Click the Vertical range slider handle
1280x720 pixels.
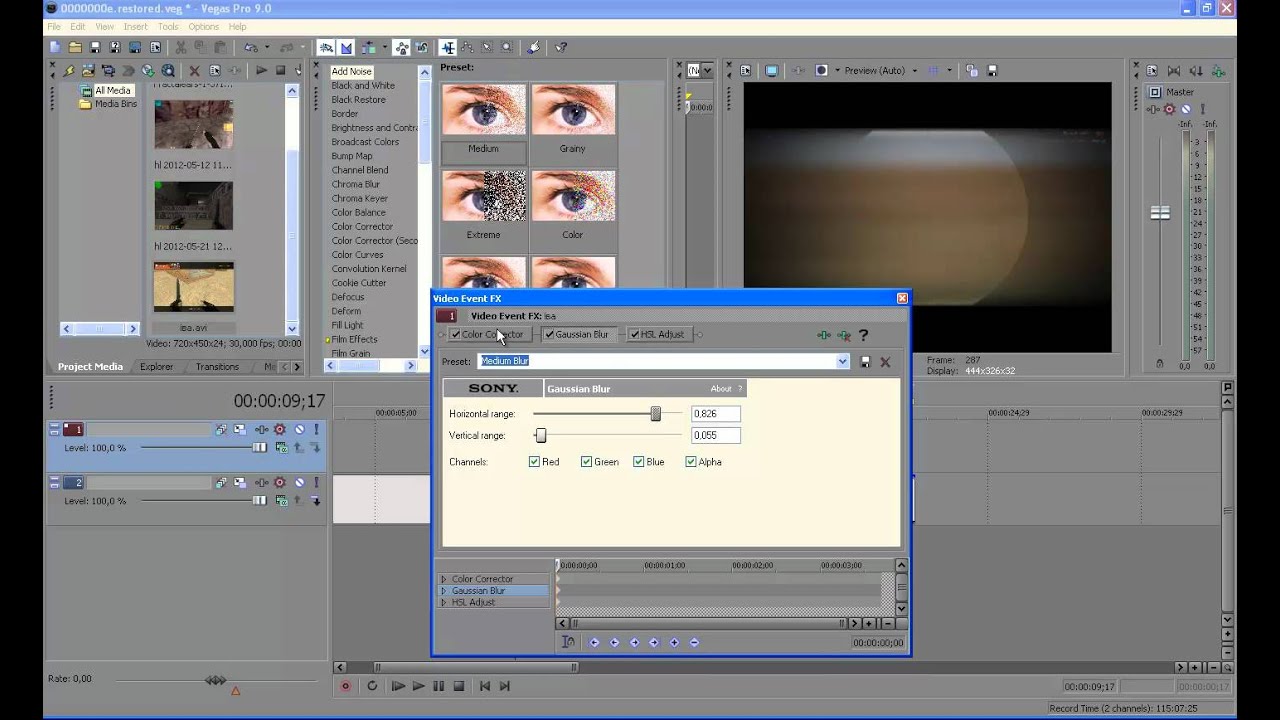coord(541,436)
